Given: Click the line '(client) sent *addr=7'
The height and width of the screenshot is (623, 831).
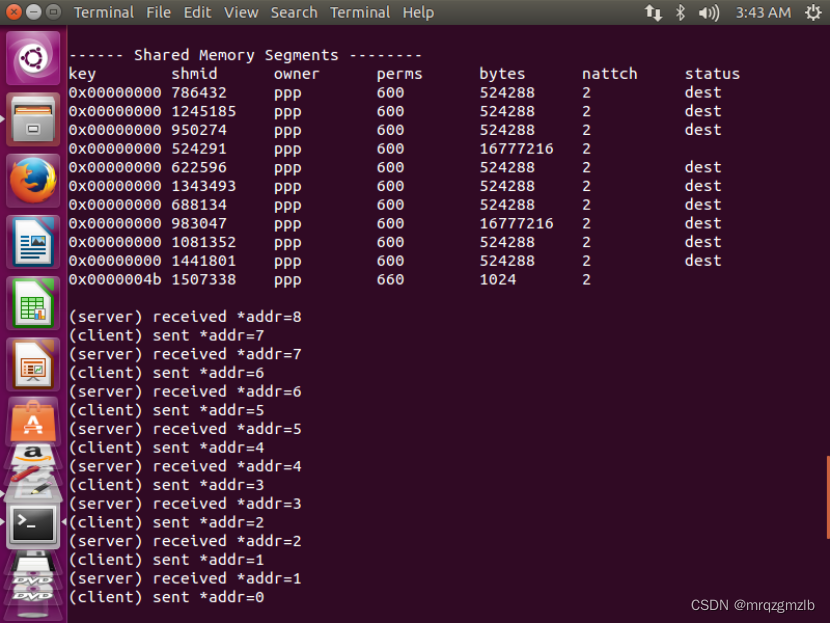Looking at the screenshot, I should [x=166, y=335].
